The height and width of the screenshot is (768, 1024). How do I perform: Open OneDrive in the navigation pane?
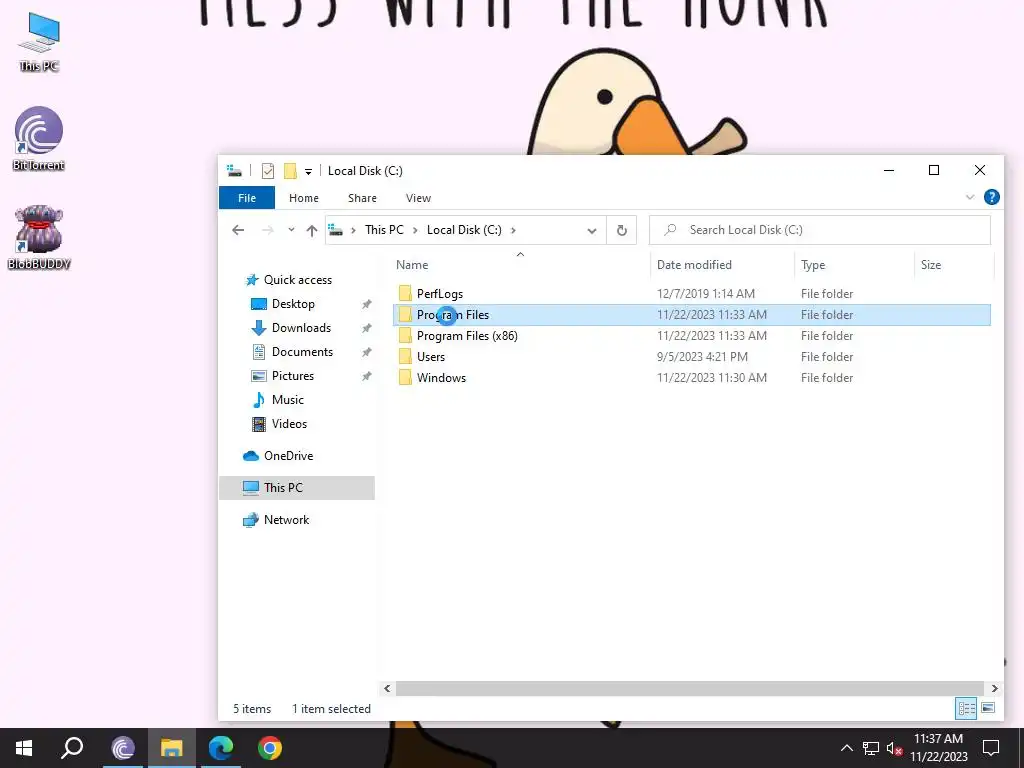(288, 456)
